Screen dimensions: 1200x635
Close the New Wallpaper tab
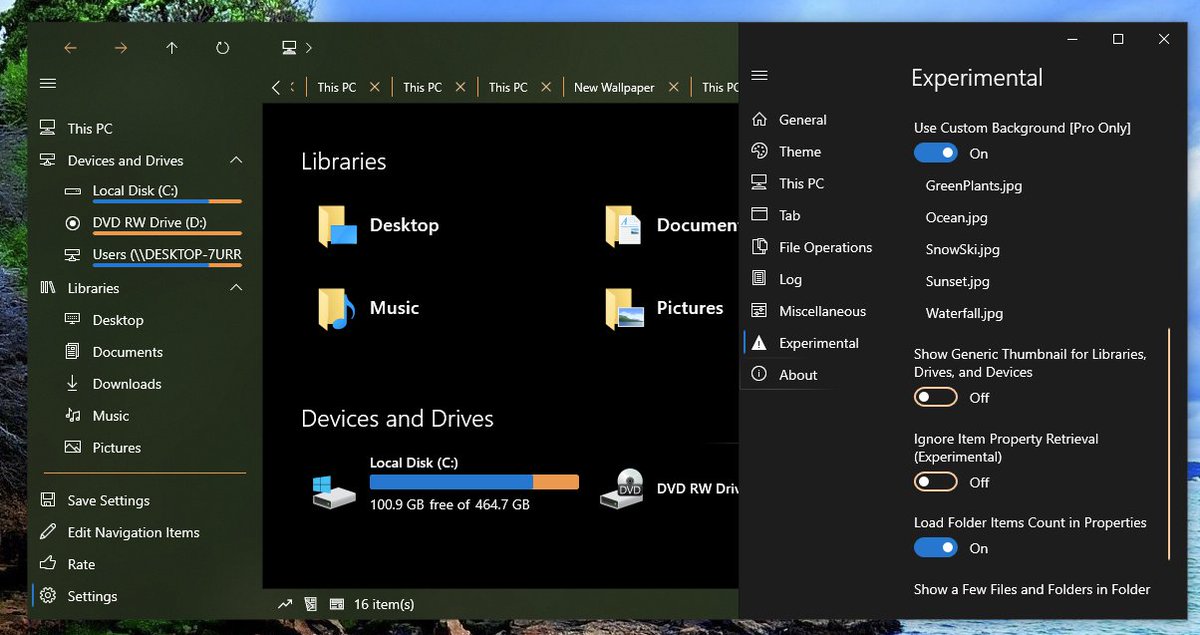point(673,87)
